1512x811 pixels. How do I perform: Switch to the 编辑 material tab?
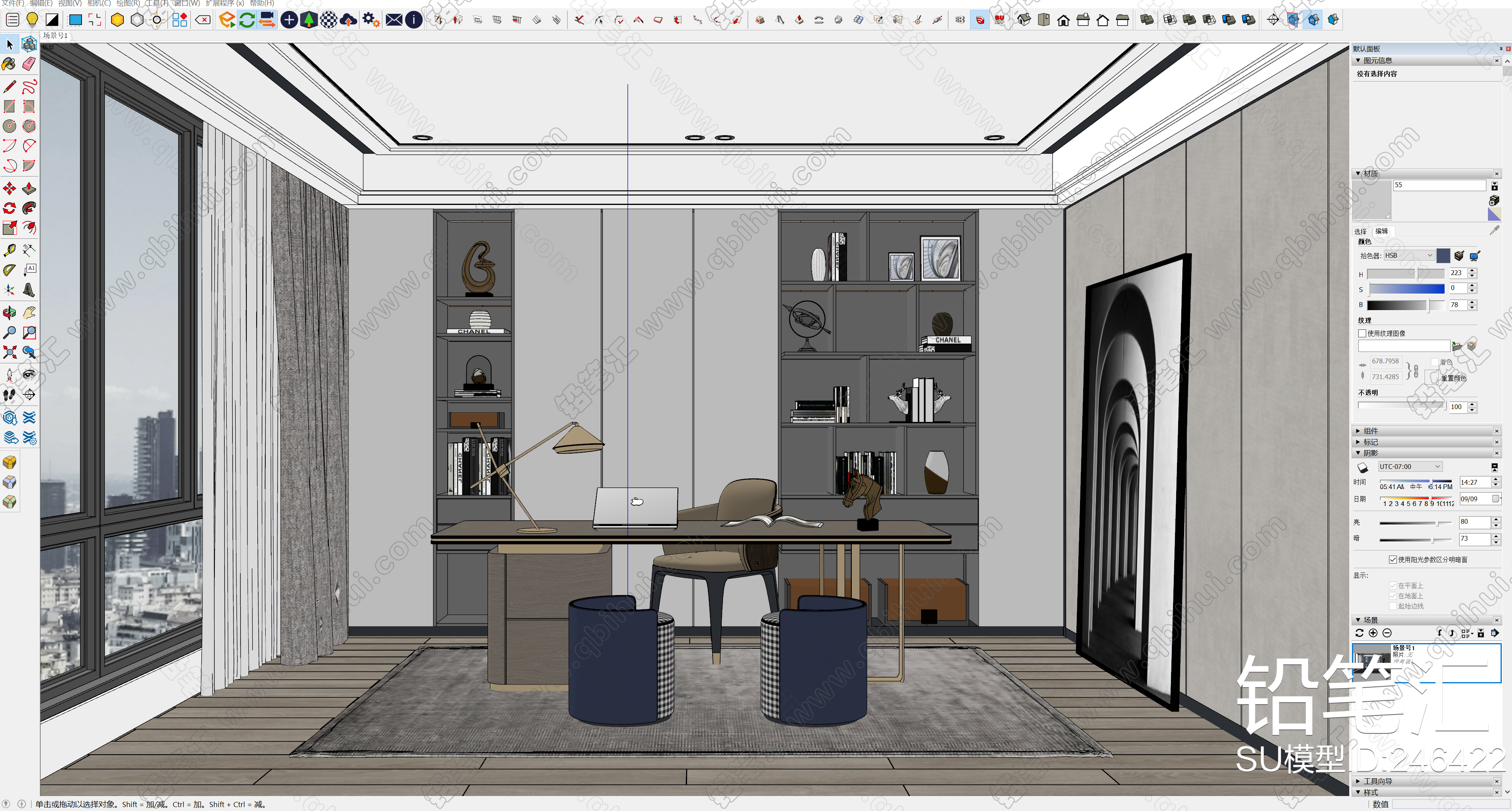[x=1382, y=231]
